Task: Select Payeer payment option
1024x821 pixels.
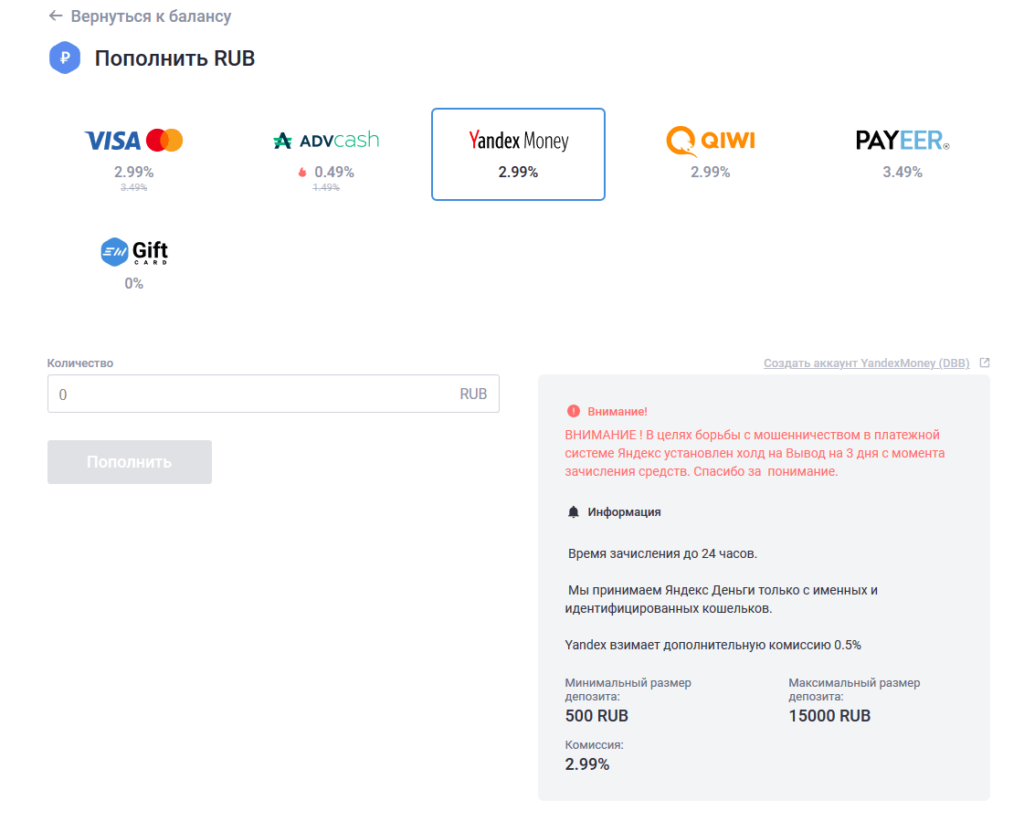Action: click(x=902, y=154)
